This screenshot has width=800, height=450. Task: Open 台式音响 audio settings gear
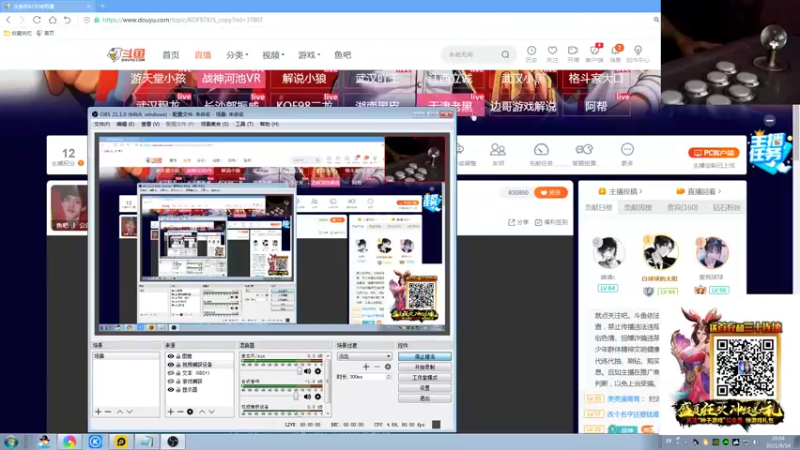click(x=318, y=396)
